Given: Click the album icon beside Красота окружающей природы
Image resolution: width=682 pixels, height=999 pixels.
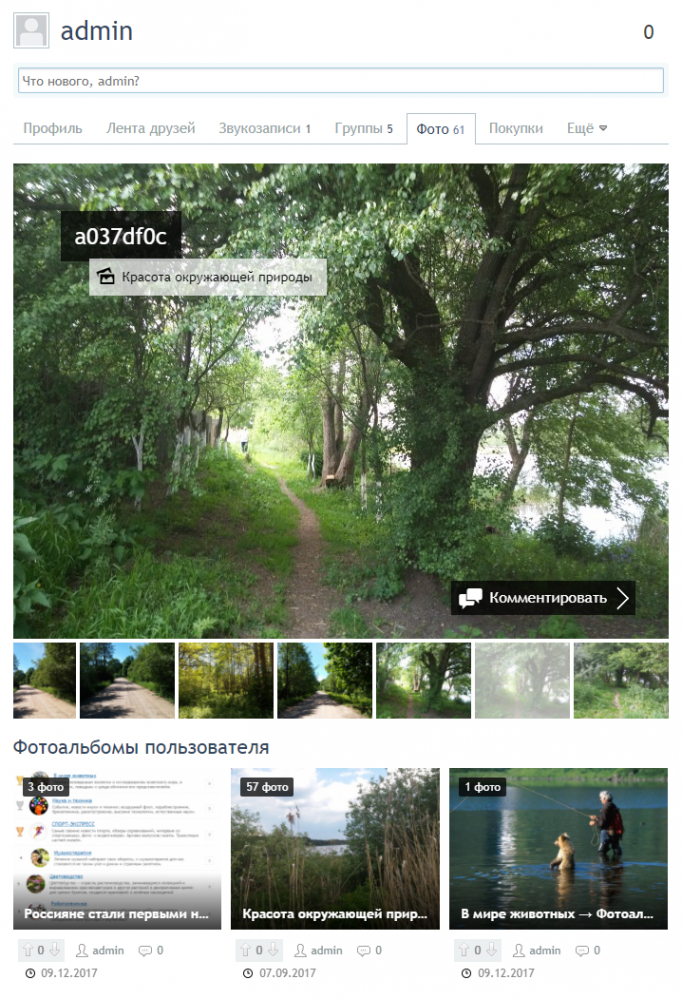Looking at the screenshot, I should (106, 277).
